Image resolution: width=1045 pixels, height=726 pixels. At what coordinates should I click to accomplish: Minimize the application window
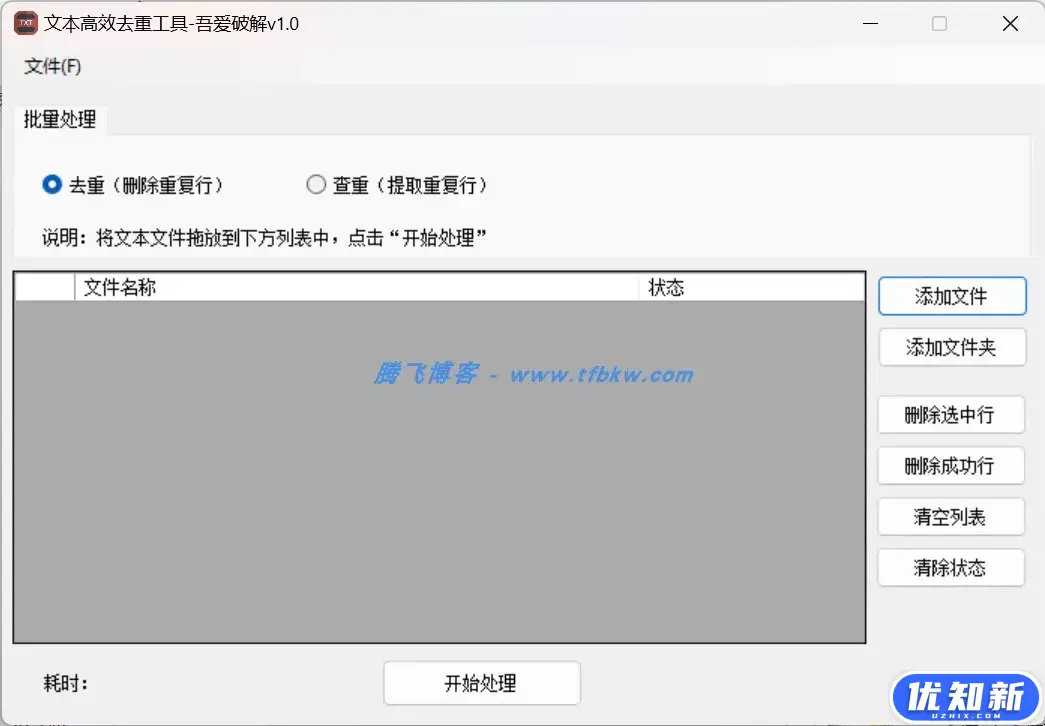click(869, 22)
